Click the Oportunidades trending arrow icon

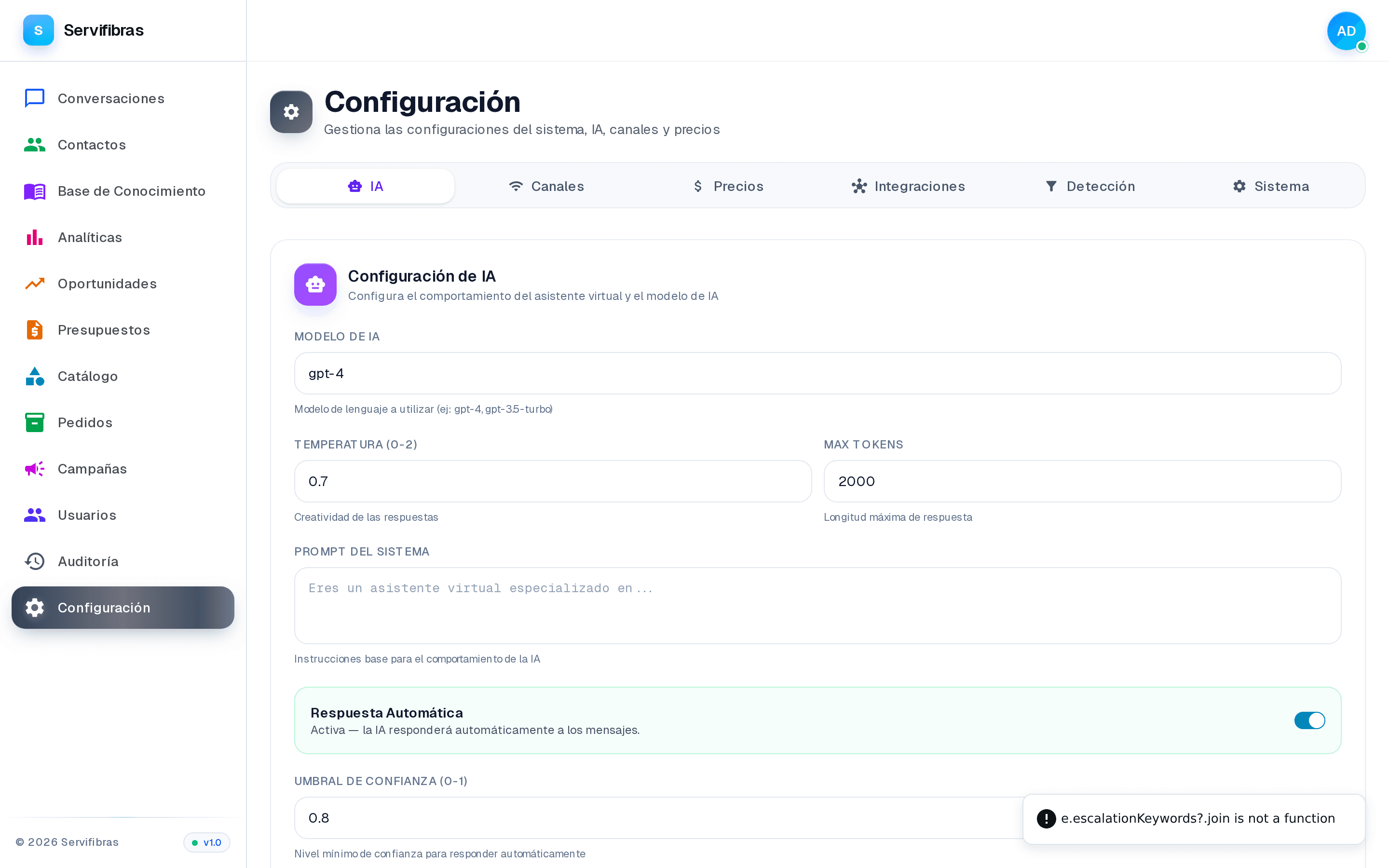(x=34, y=284)
